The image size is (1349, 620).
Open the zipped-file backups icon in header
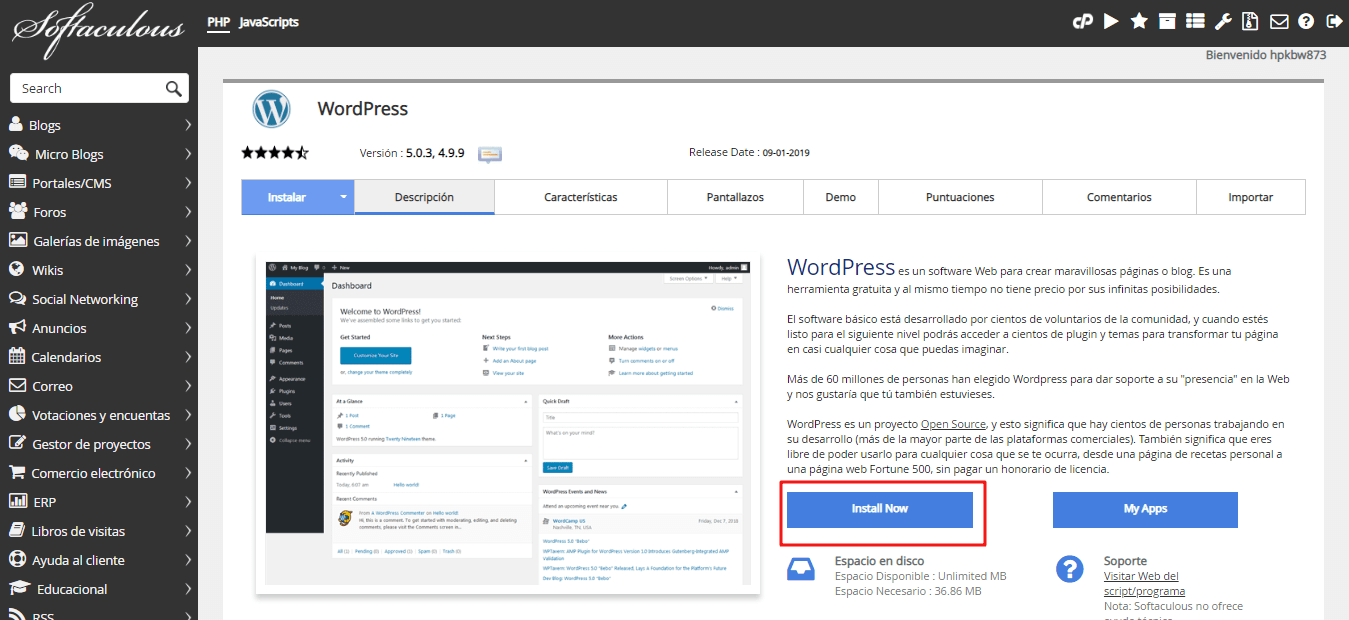click(1250, 21)
